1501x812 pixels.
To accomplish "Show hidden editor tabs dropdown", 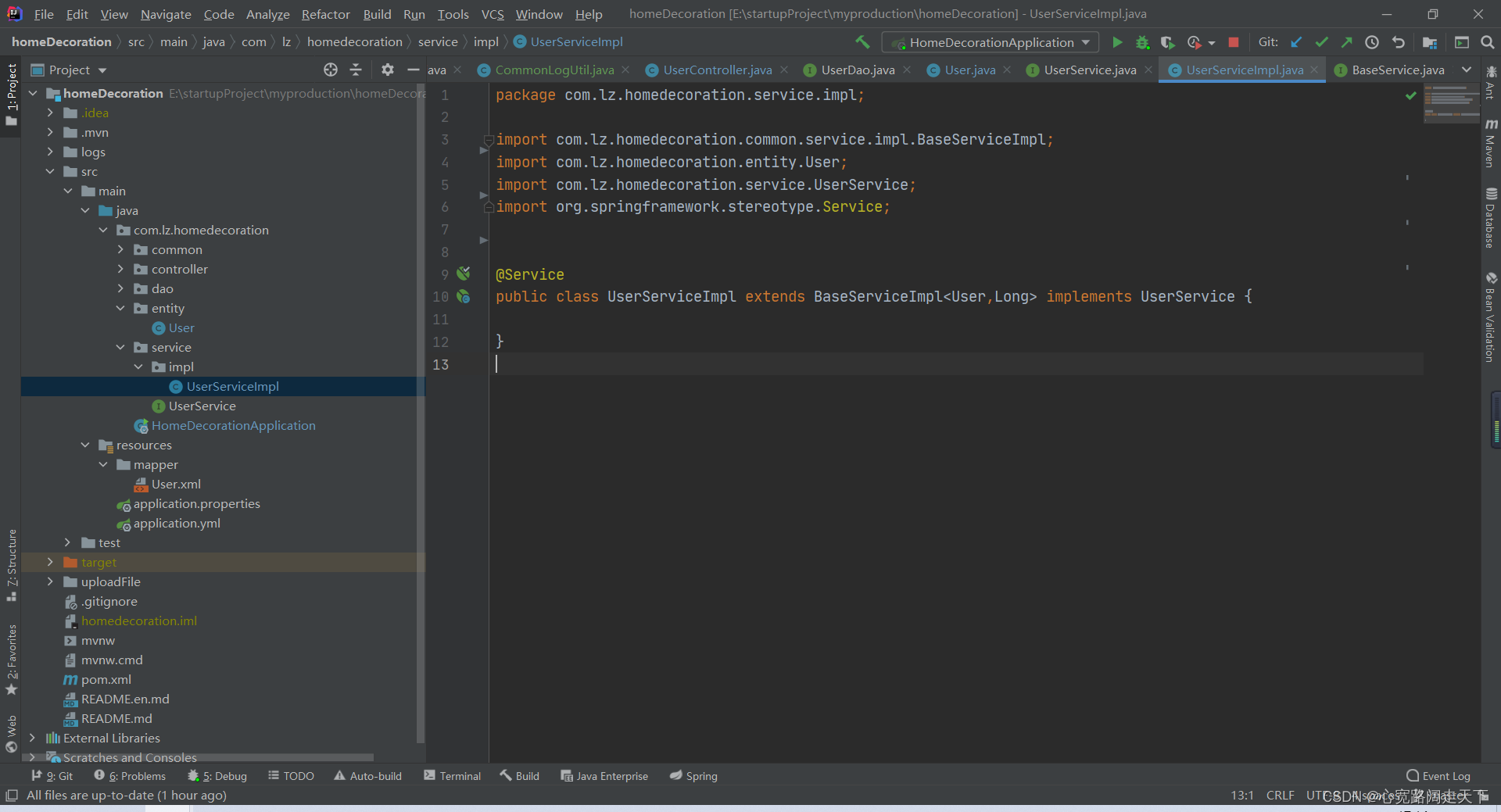I will [x=1467, y=70].
